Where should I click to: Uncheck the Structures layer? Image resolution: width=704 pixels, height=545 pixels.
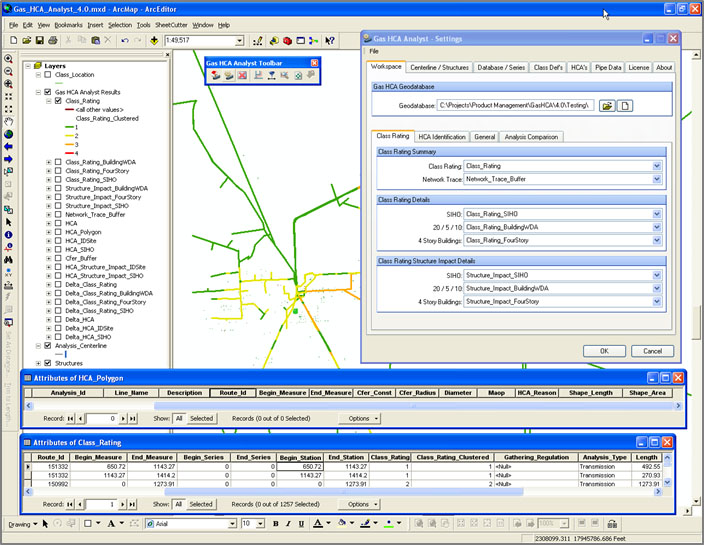(x=48, y=363)
